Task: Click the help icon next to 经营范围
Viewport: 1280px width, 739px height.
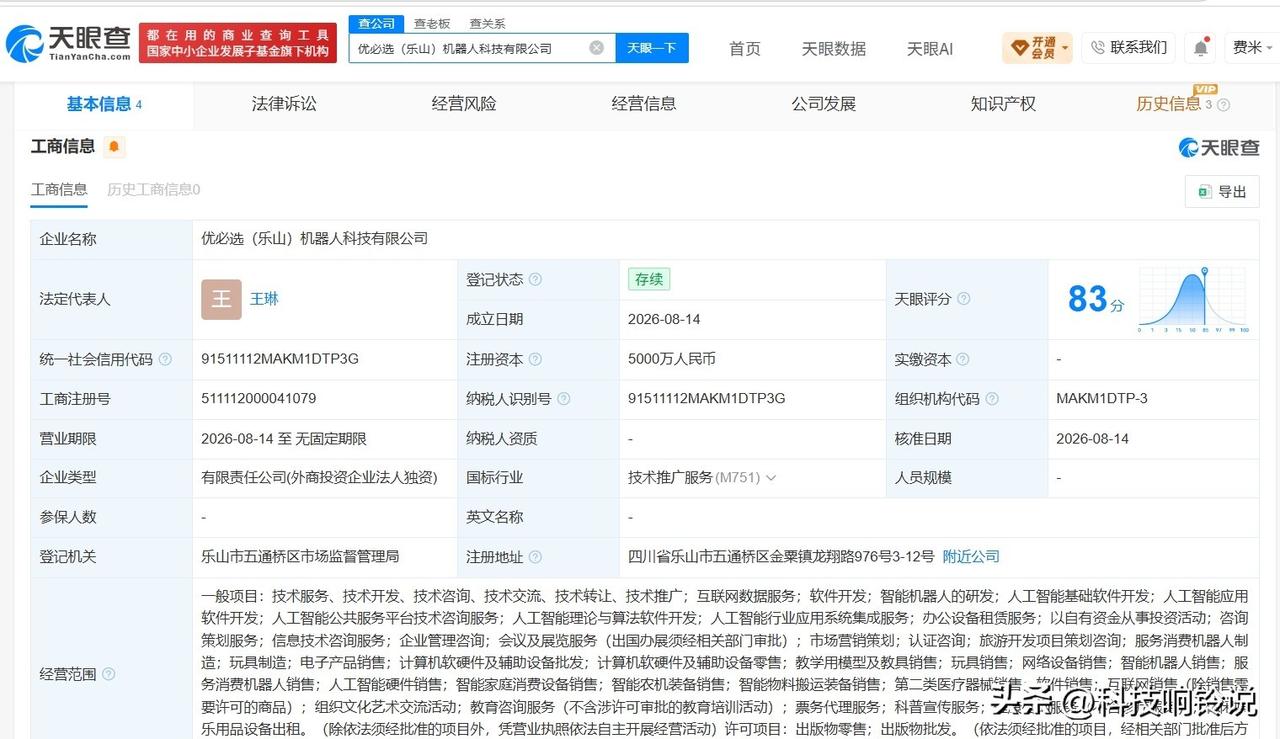Action: click(108, 674)
